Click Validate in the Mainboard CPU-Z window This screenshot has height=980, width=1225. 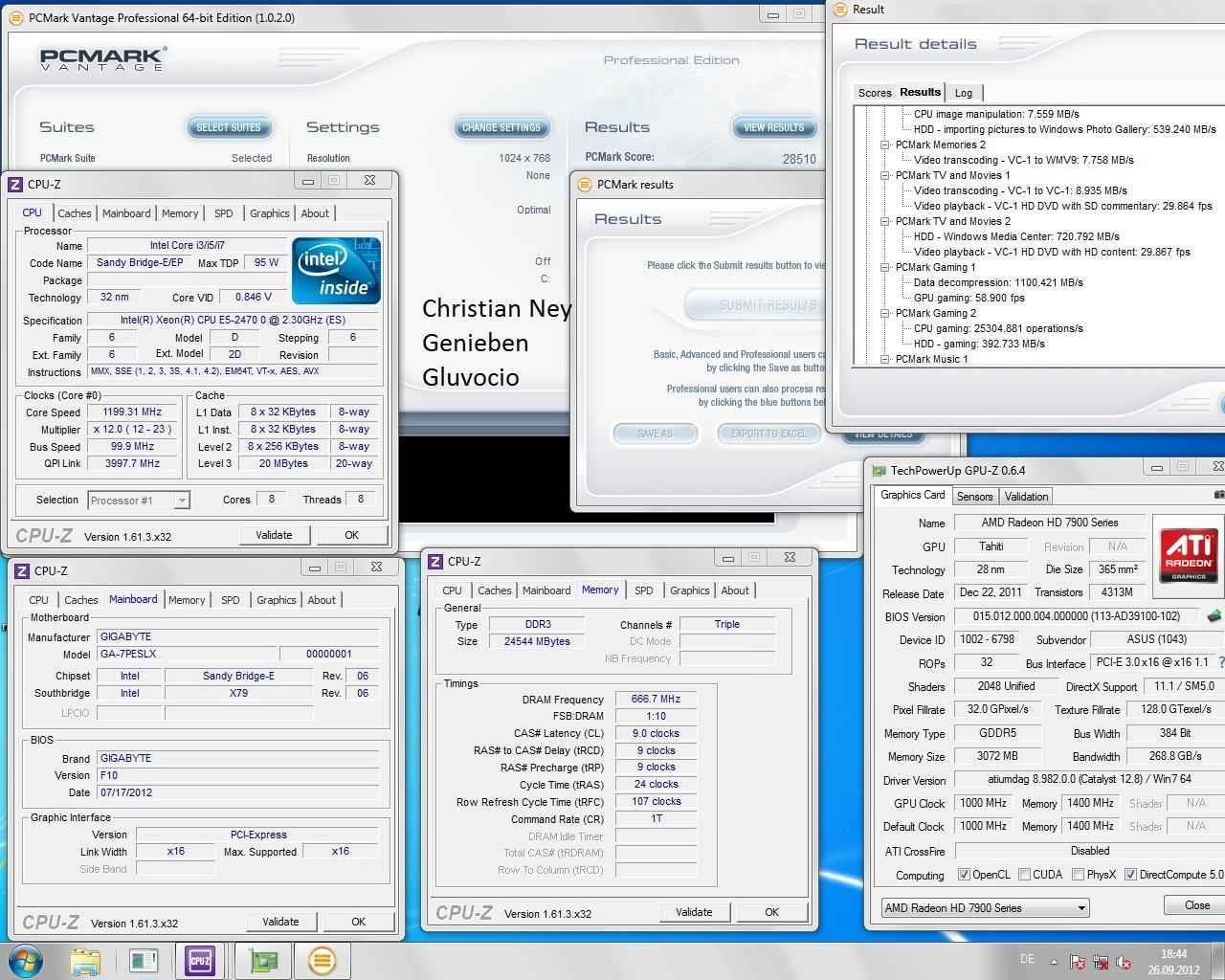[x=280, y=922]
